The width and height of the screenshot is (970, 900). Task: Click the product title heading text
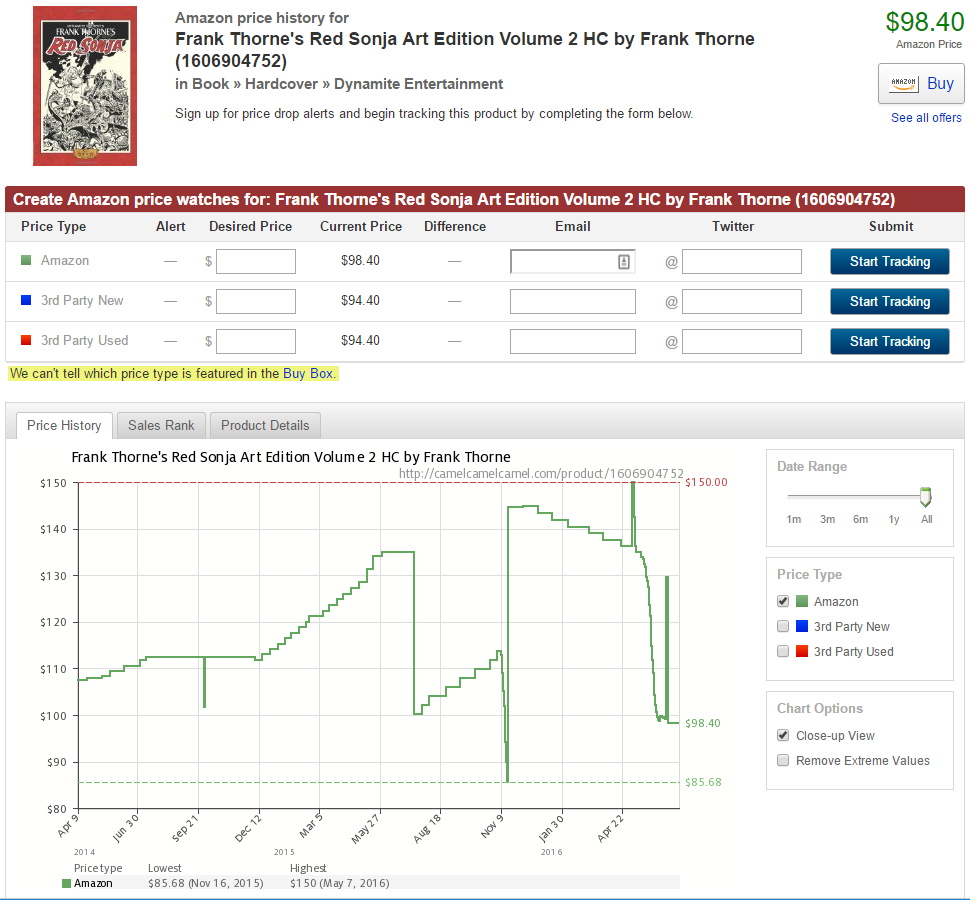click(465, 50)
